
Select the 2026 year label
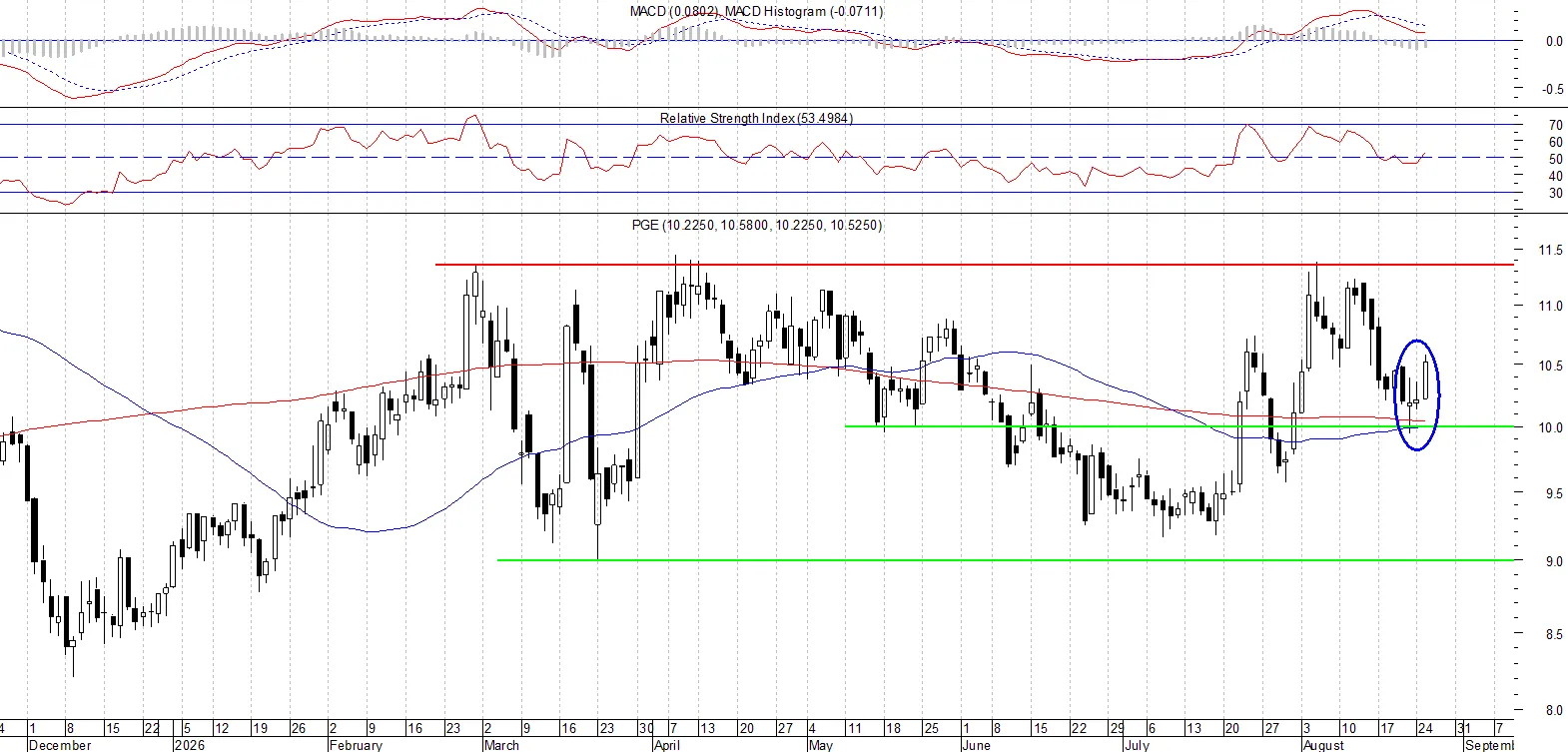189,745
